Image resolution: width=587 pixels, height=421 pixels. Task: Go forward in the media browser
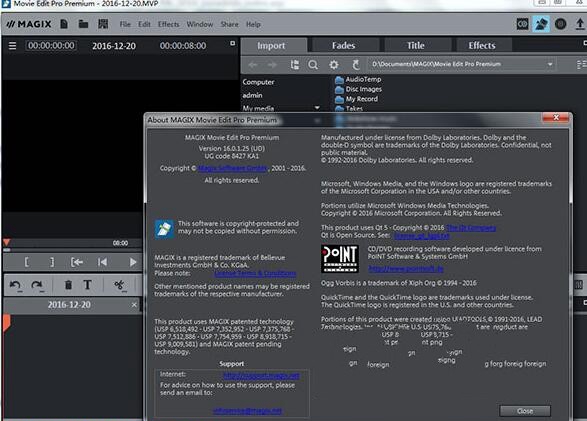click(272, 65)
